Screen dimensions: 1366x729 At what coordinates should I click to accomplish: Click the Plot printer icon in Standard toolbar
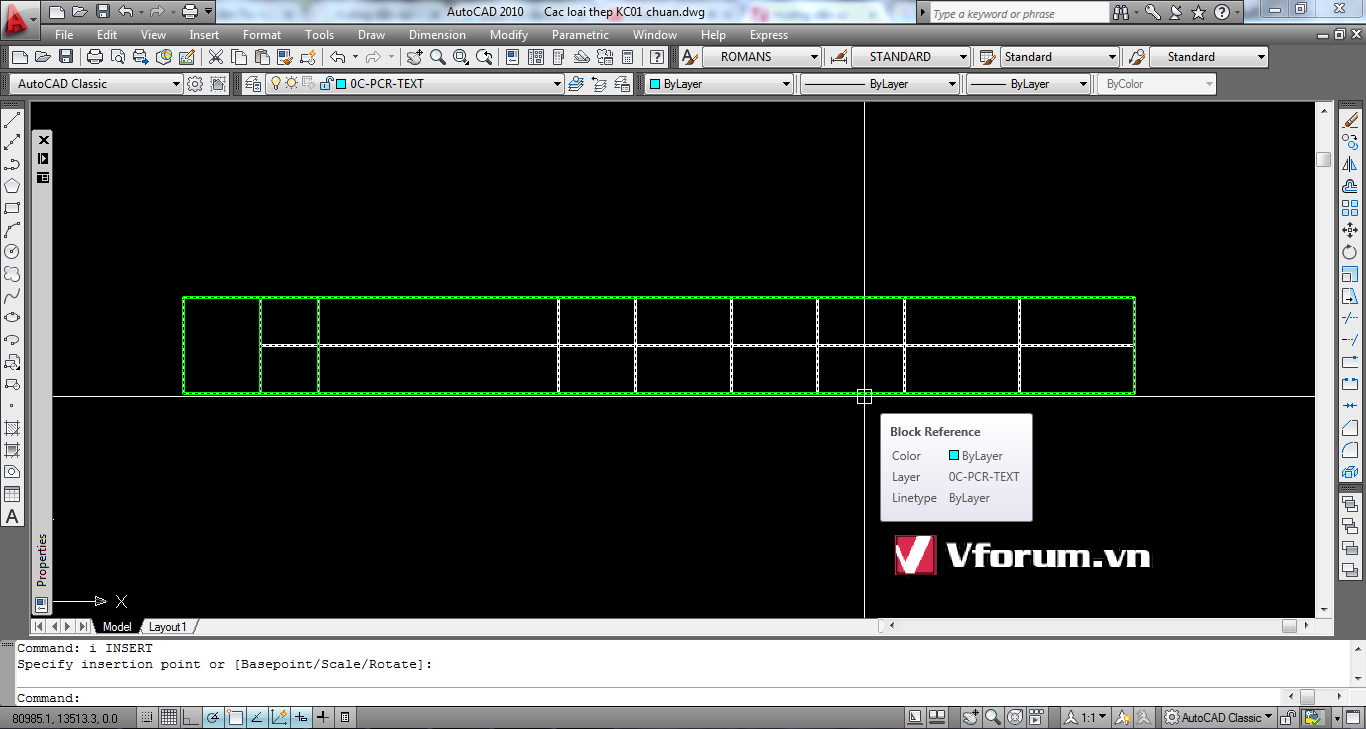coord(95,57)
